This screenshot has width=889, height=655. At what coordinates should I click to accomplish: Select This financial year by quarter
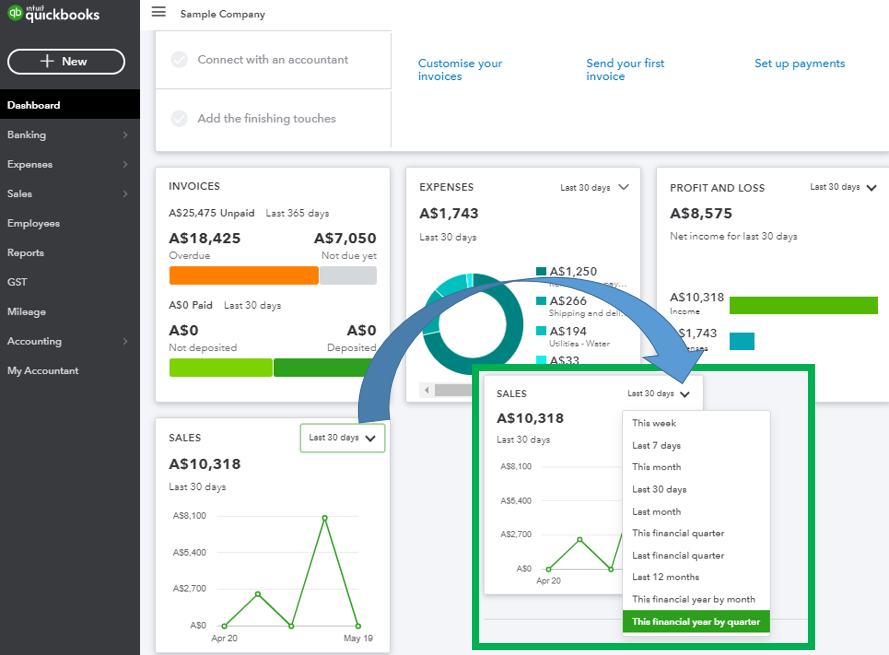(x=696, y=622)
